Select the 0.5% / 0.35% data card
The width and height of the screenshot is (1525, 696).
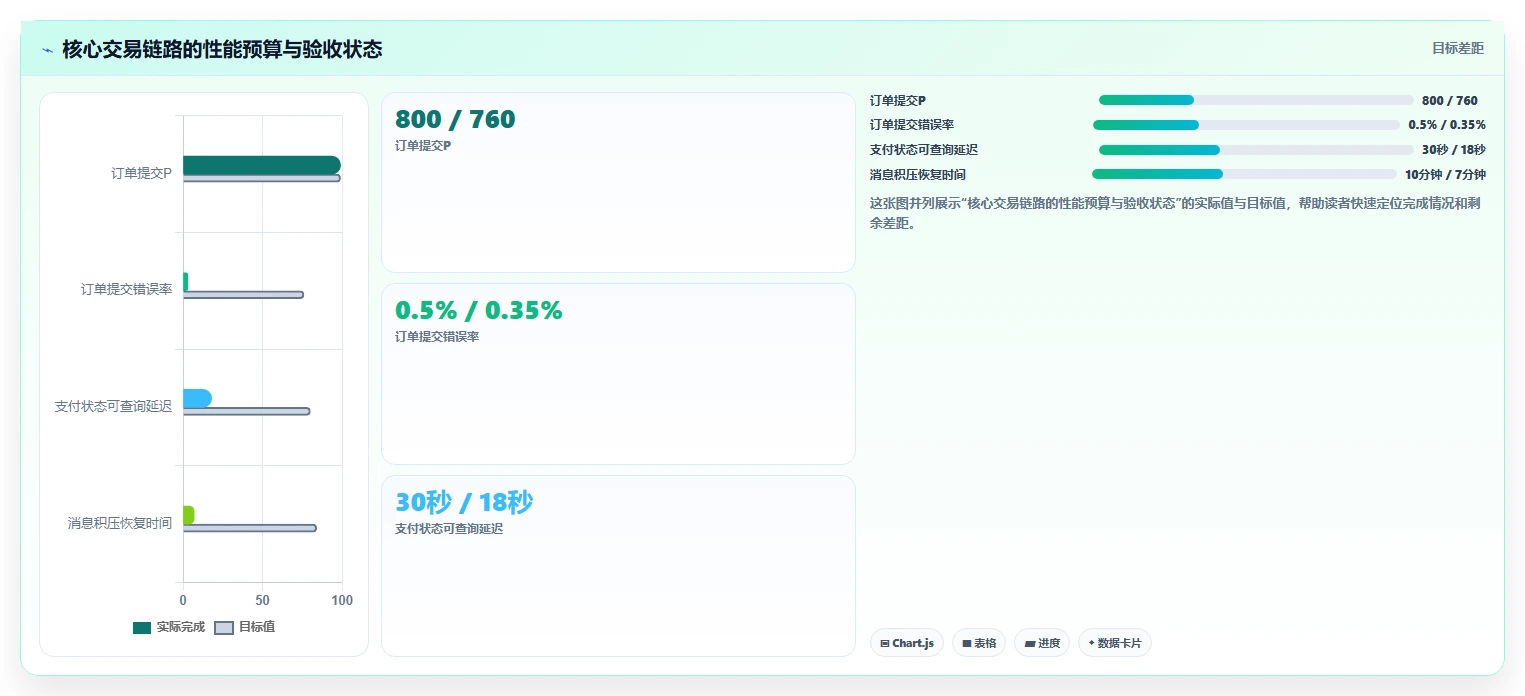(x=618, y=374)
